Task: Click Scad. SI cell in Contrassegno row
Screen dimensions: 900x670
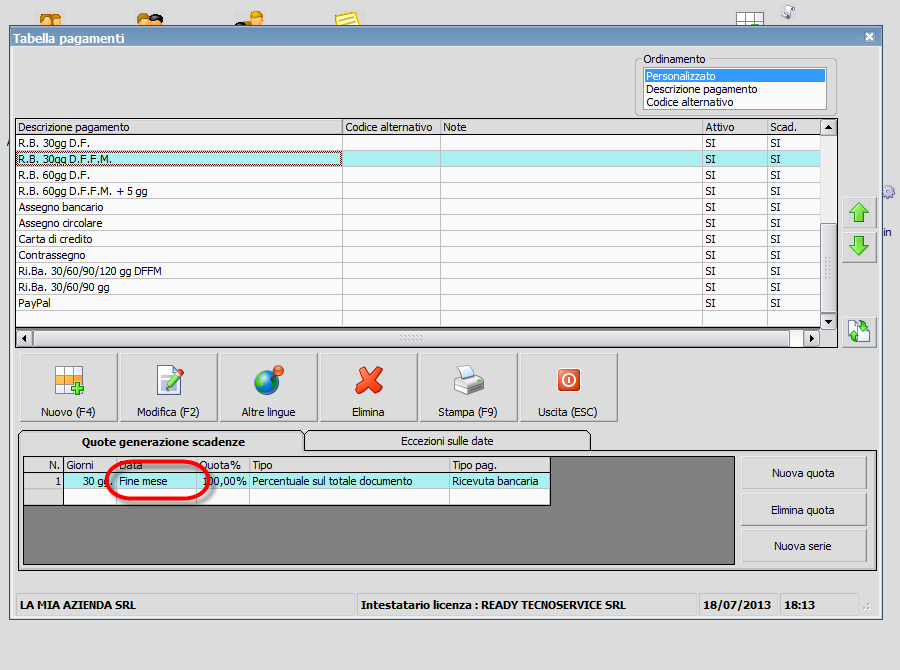Action: tap(794, 255)
